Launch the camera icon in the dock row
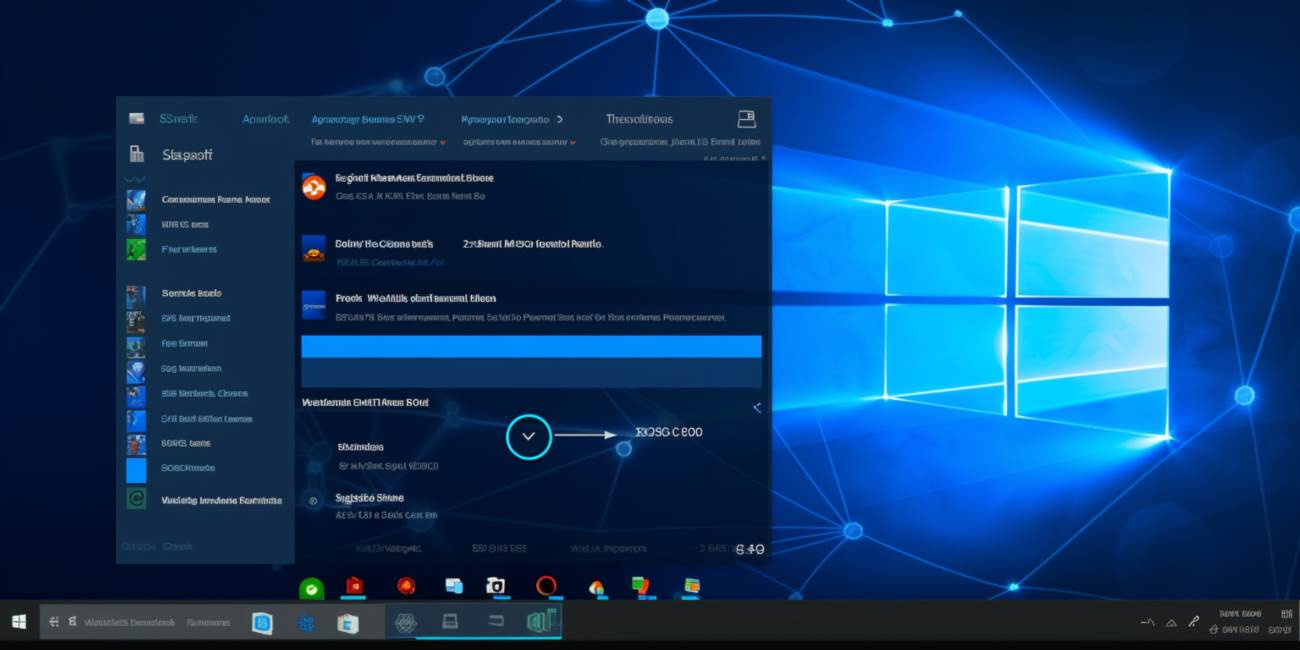Viewport: 1300px width, 650px height. [495, 586]
